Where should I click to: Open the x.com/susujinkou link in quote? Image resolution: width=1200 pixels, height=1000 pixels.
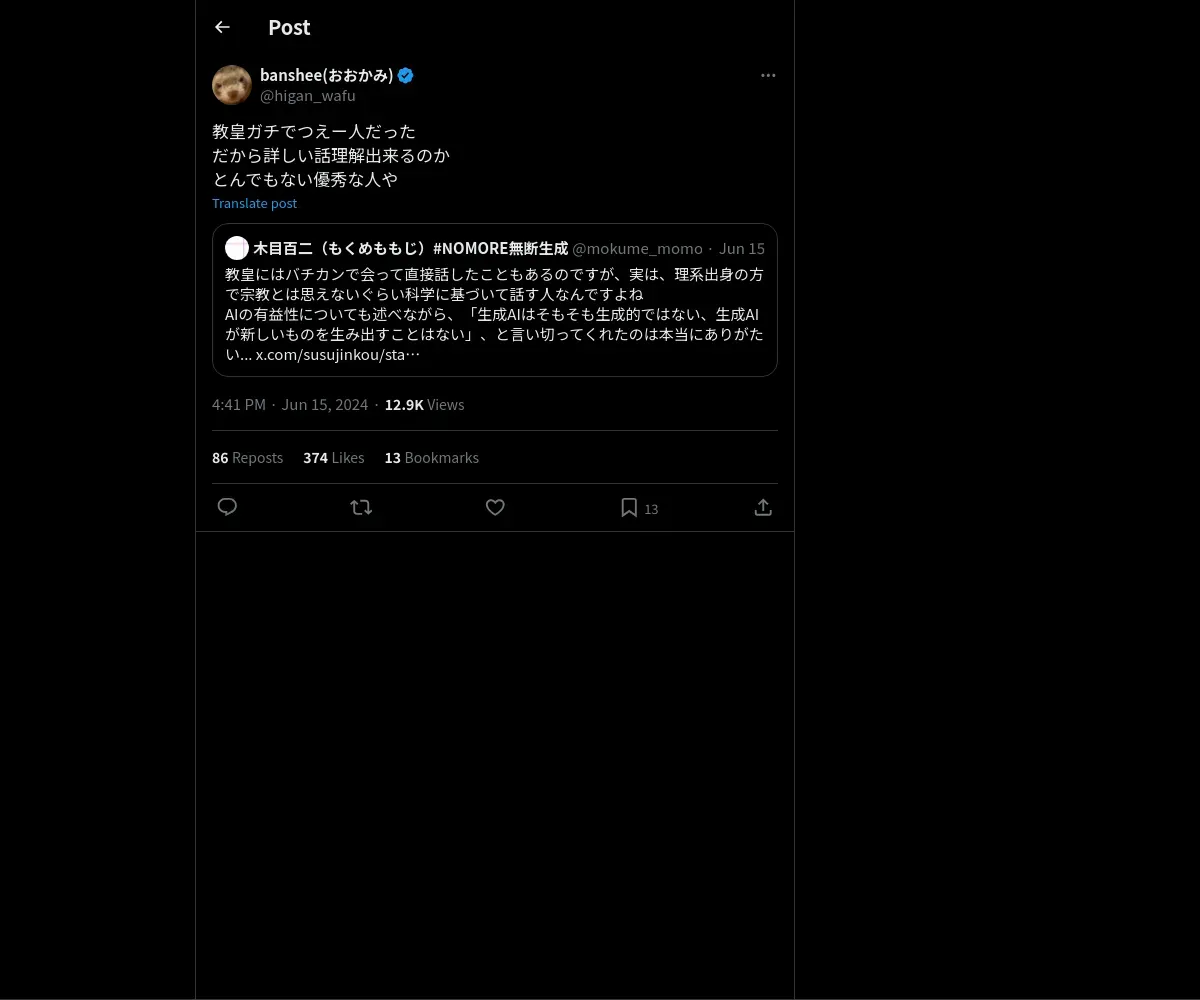tap(337, 354)
